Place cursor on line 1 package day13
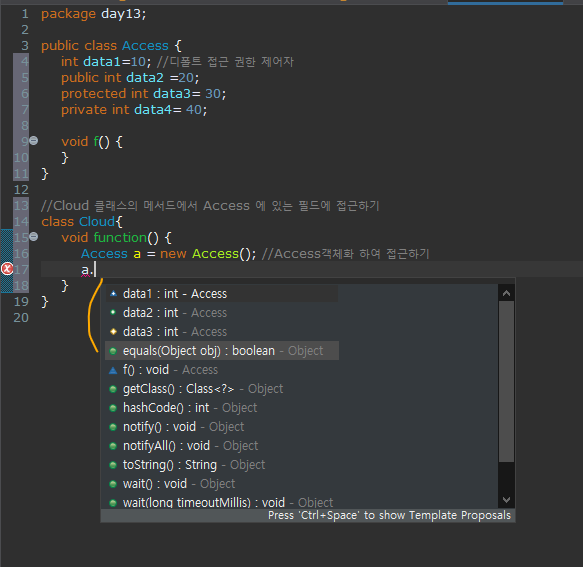The width and height of the screenshot is (583, 567). [94, 14]
